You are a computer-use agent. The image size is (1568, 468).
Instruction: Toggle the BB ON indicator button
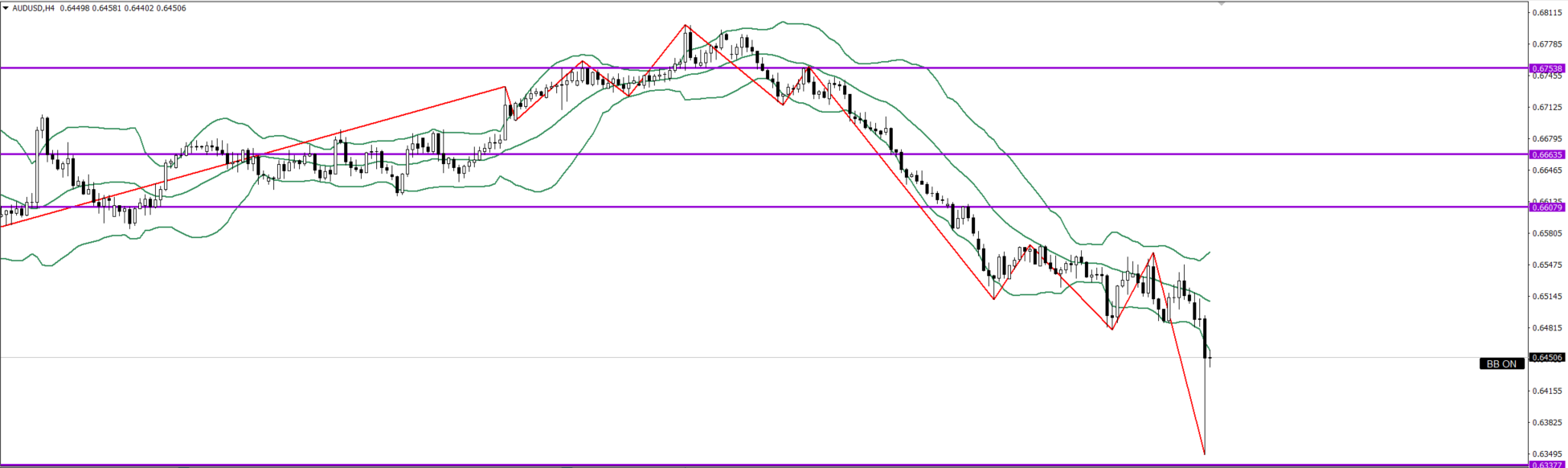point(1501,364)
